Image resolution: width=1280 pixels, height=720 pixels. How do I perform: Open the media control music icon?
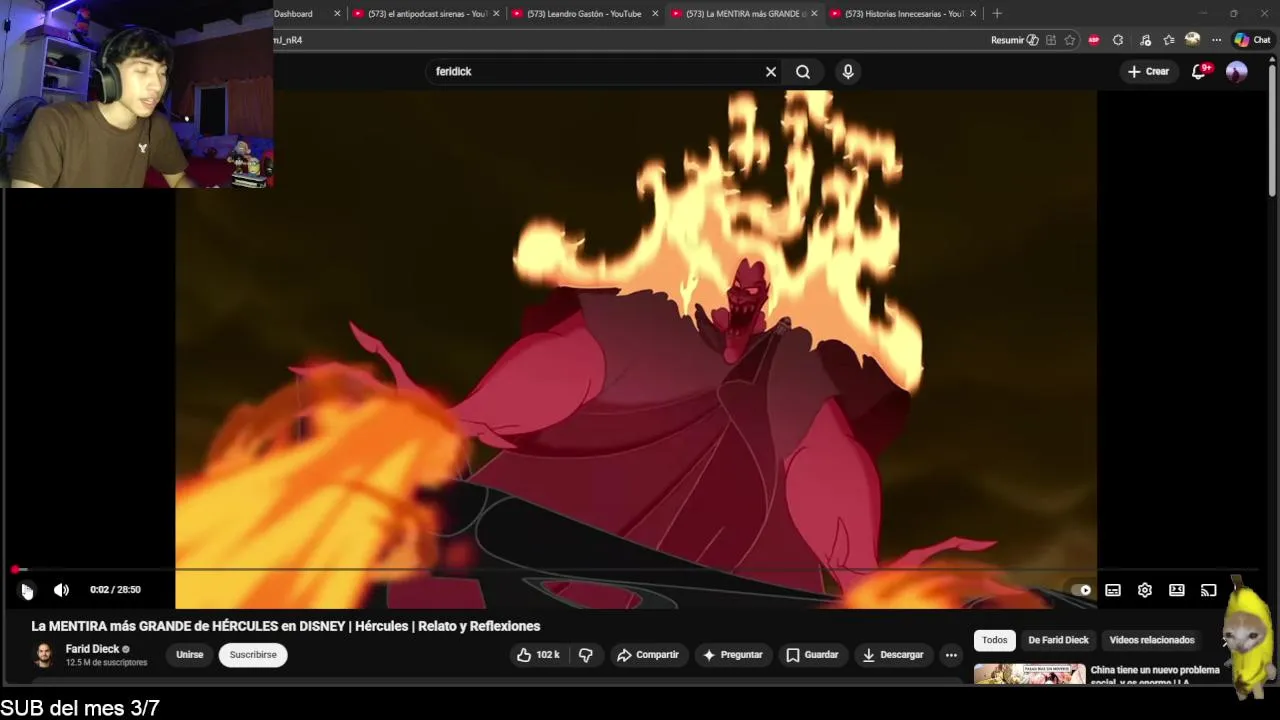click(1145, 40)
